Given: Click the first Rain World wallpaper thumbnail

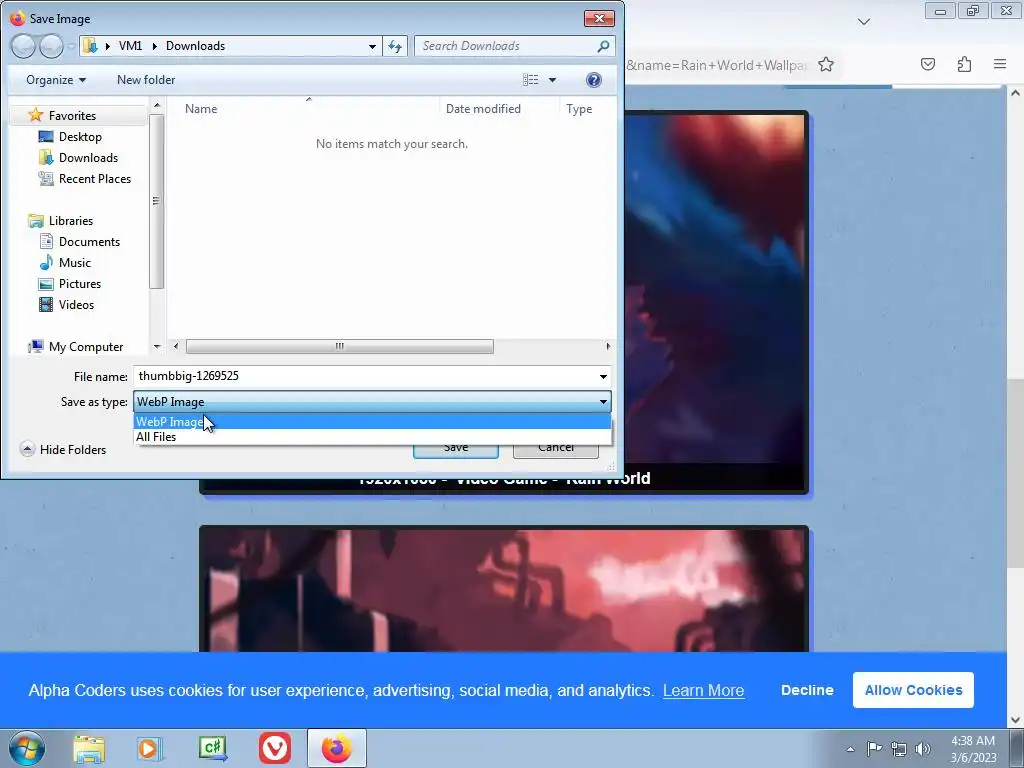Looking at the screenshot, I should (x=716, y=302).
